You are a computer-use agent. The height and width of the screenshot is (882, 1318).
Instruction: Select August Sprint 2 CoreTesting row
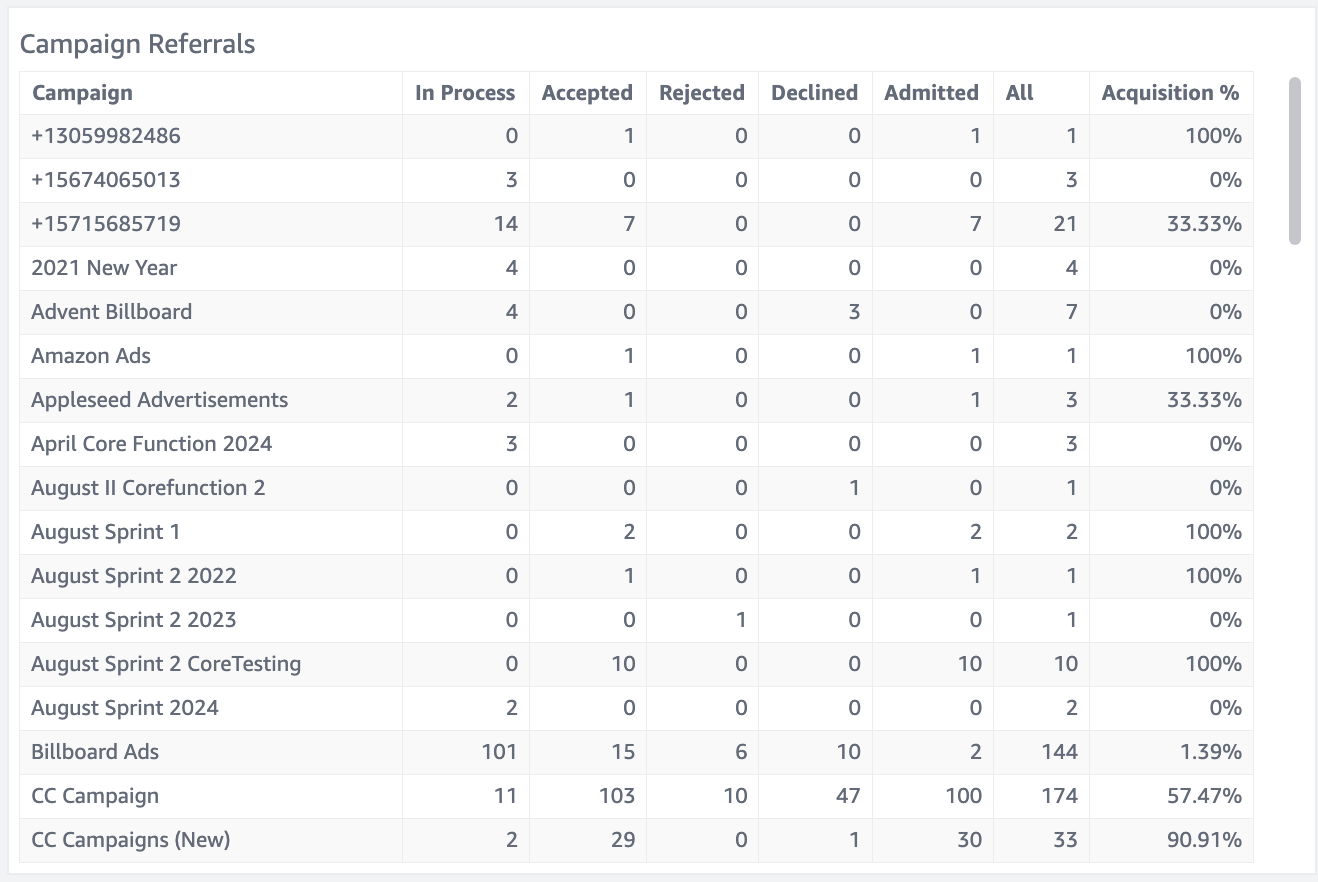tap(636, 664)
